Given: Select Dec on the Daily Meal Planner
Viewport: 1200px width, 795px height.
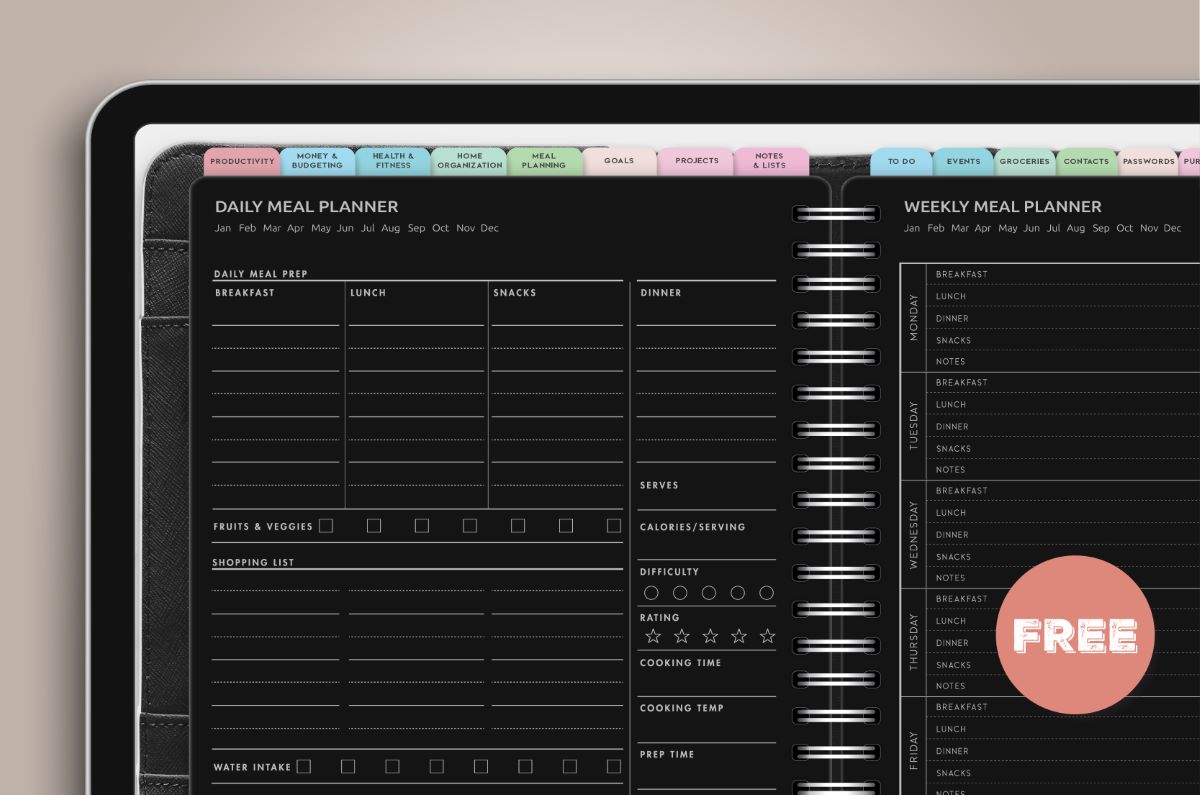Looking at the screenshot, I should point(489,228).
